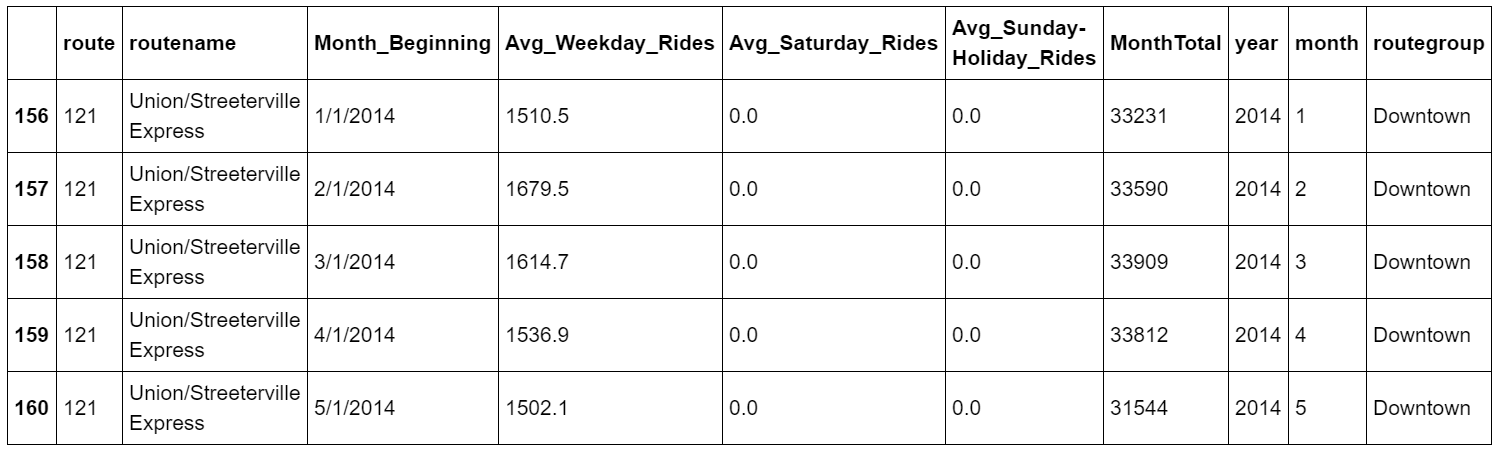Select row index 158
1495x456 pixels.
(32, 262)
